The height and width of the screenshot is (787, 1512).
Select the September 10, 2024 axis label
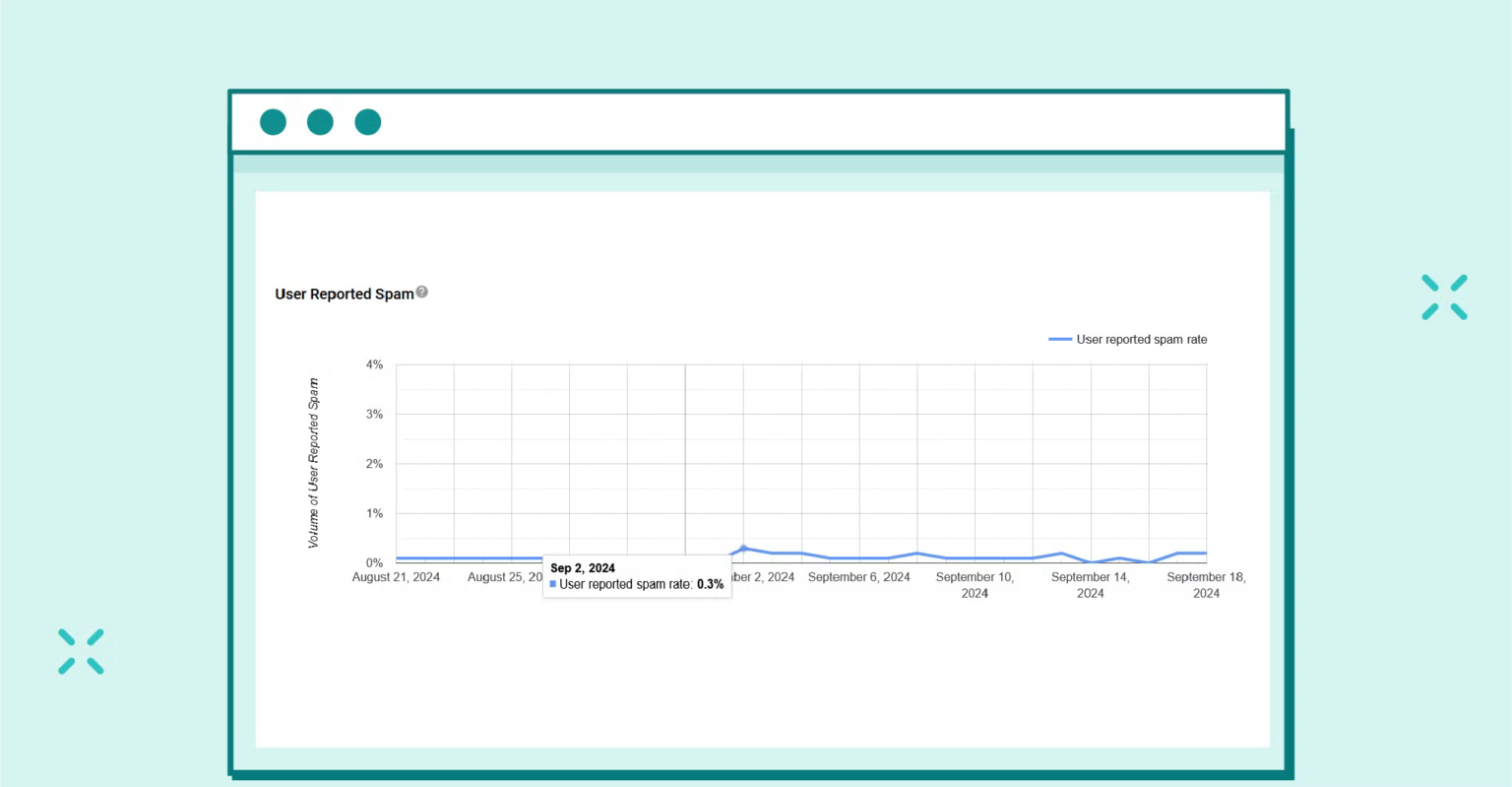[x=975, y=585]
